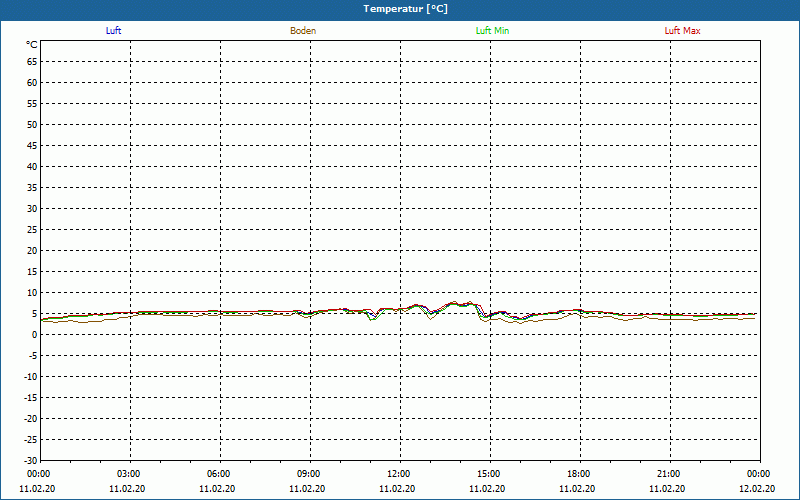This screenshot has width=800, height=500.
Task: Click the 15:00 time axis label
Action: click(489, 474)
